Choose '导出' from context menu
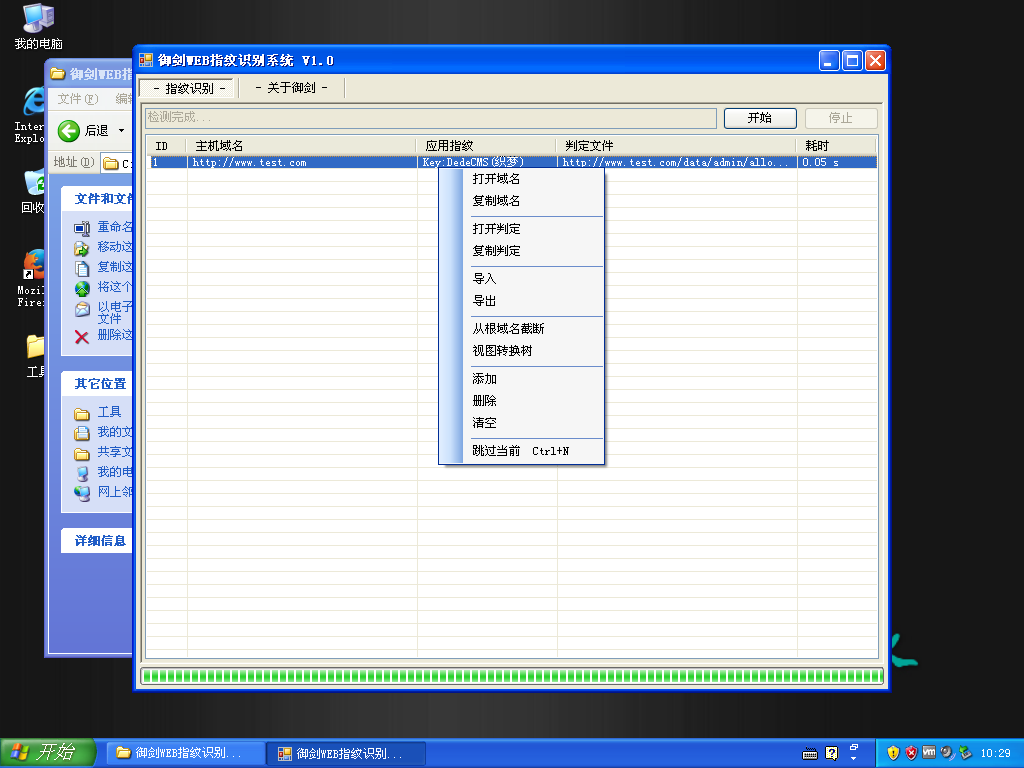1024x768 pixels. [x=484, y=301]
